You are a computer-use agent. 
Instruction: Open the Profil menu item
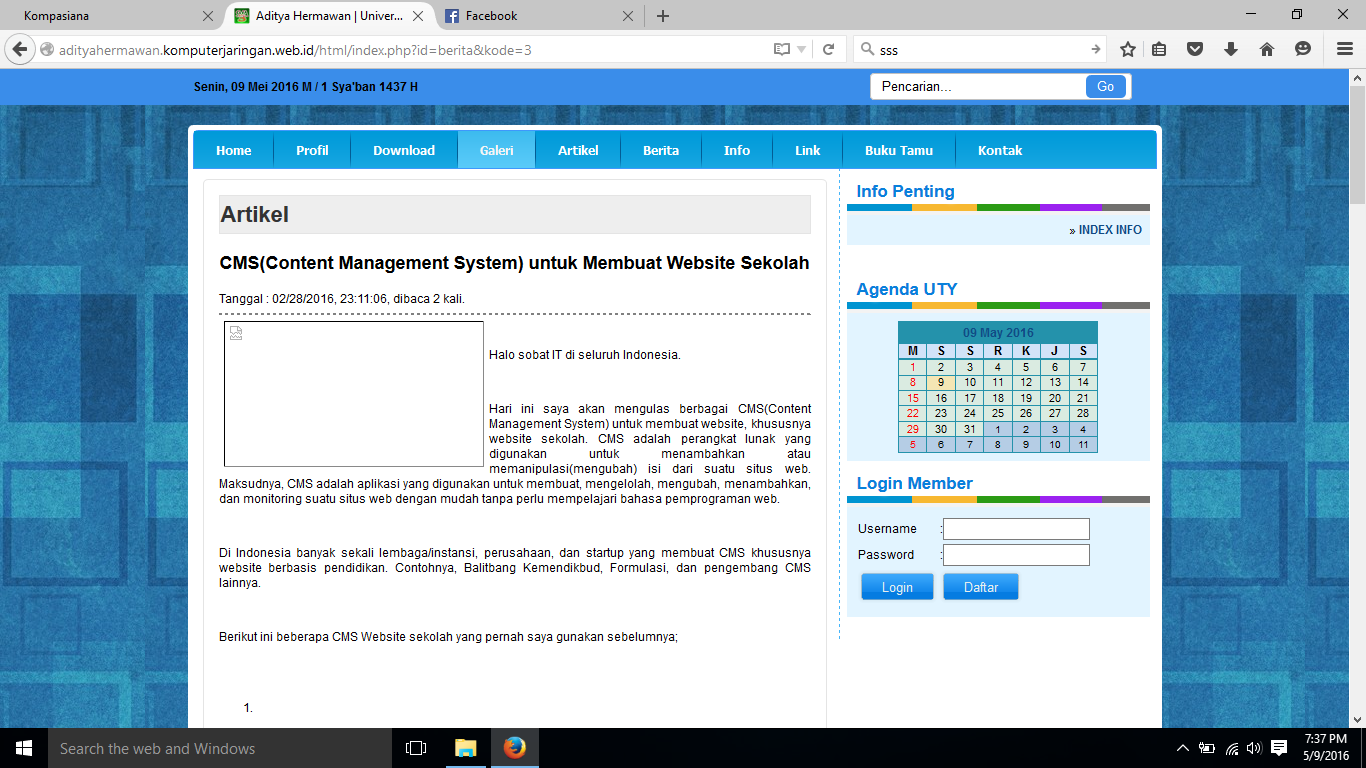(312, 150)
